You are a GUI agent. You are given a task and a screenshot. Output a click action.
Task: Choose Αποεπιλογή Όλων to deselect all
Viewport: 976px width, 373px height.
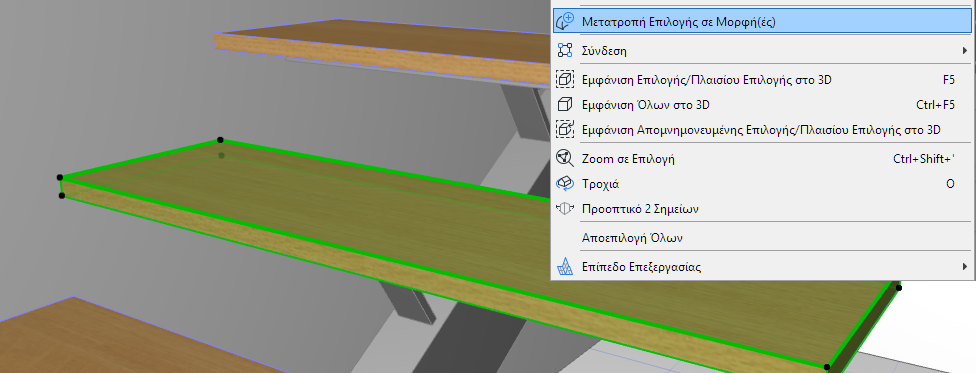click(761, 238)
